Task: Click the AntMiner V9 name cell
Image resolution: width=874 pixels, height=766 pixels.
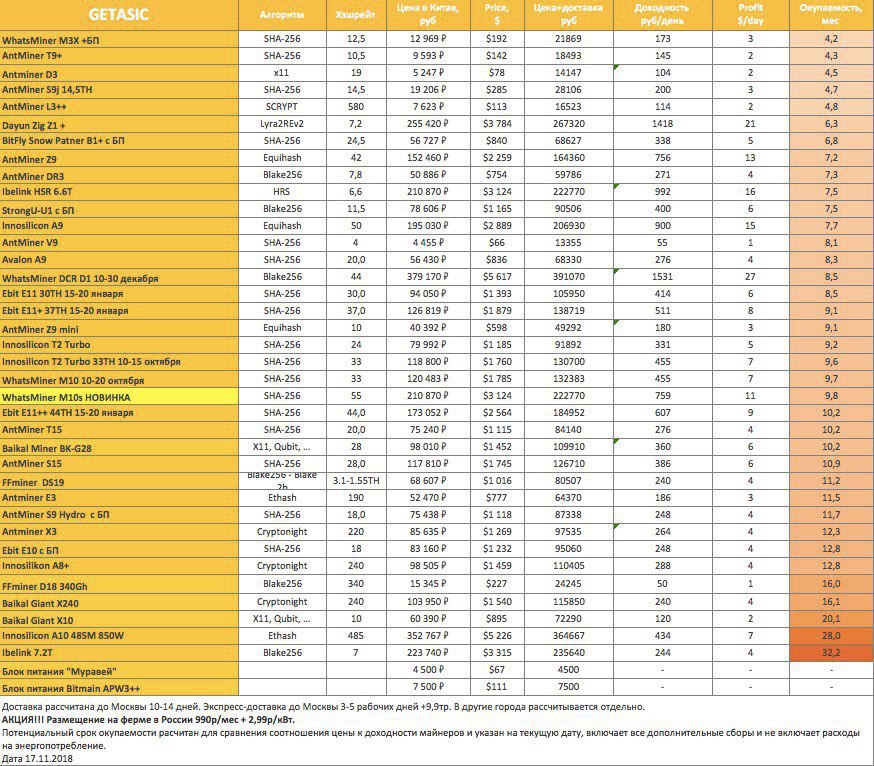Action: click(x=119, y=243)
